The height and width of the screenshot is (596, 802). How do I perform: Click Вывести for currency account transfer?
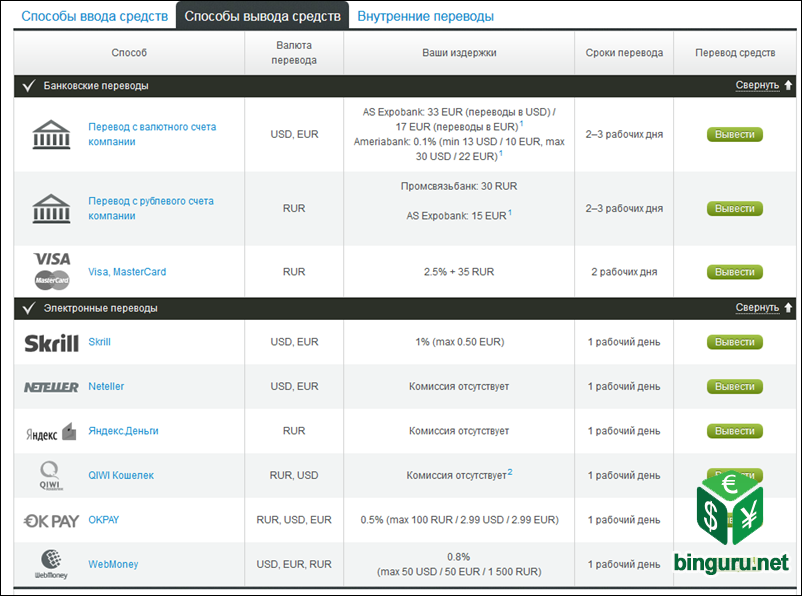click(734, 135)
